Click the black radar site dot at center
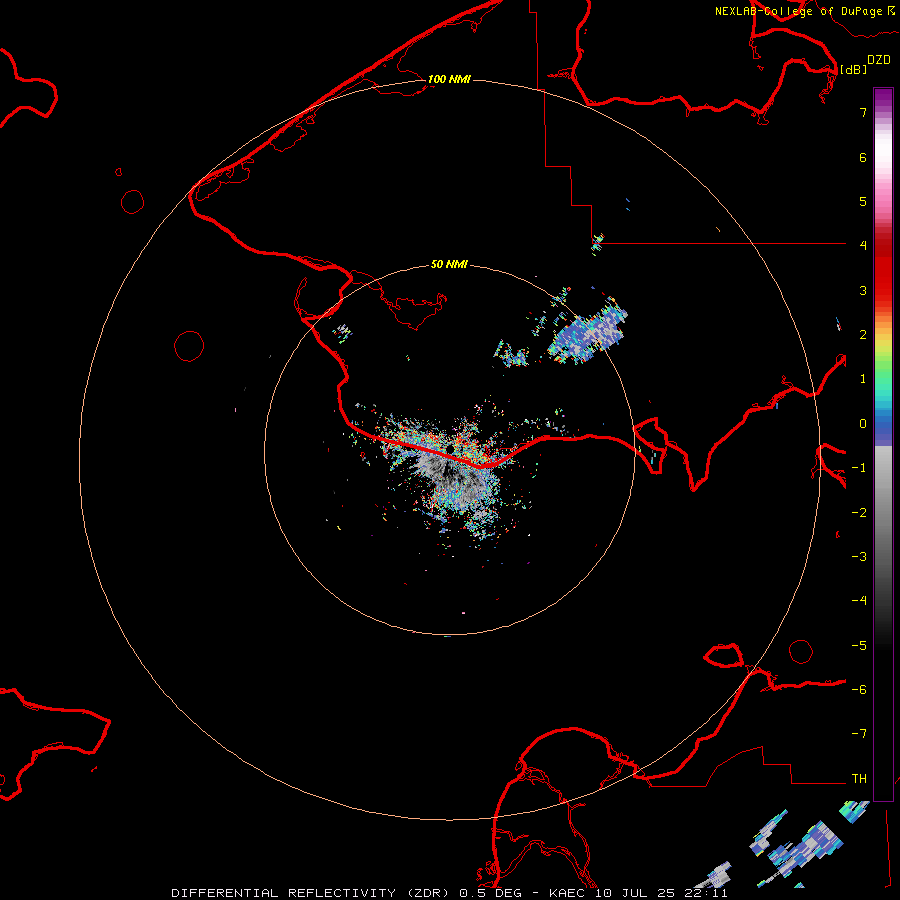Screen dimensions: 900x900 coord(451,448)
